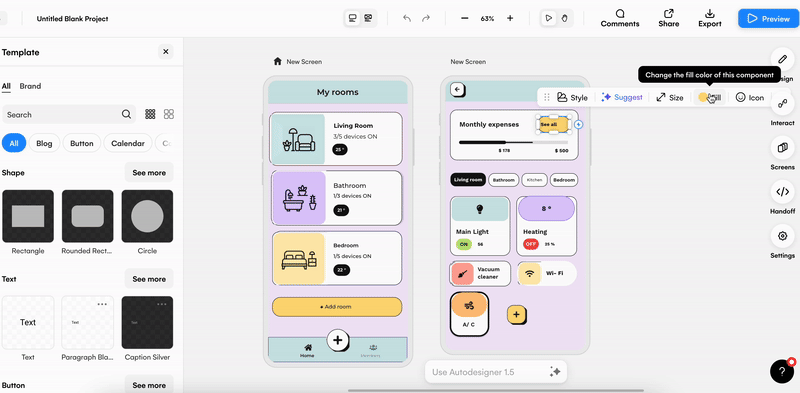Open the Interact panel icon

click(782, 104)
